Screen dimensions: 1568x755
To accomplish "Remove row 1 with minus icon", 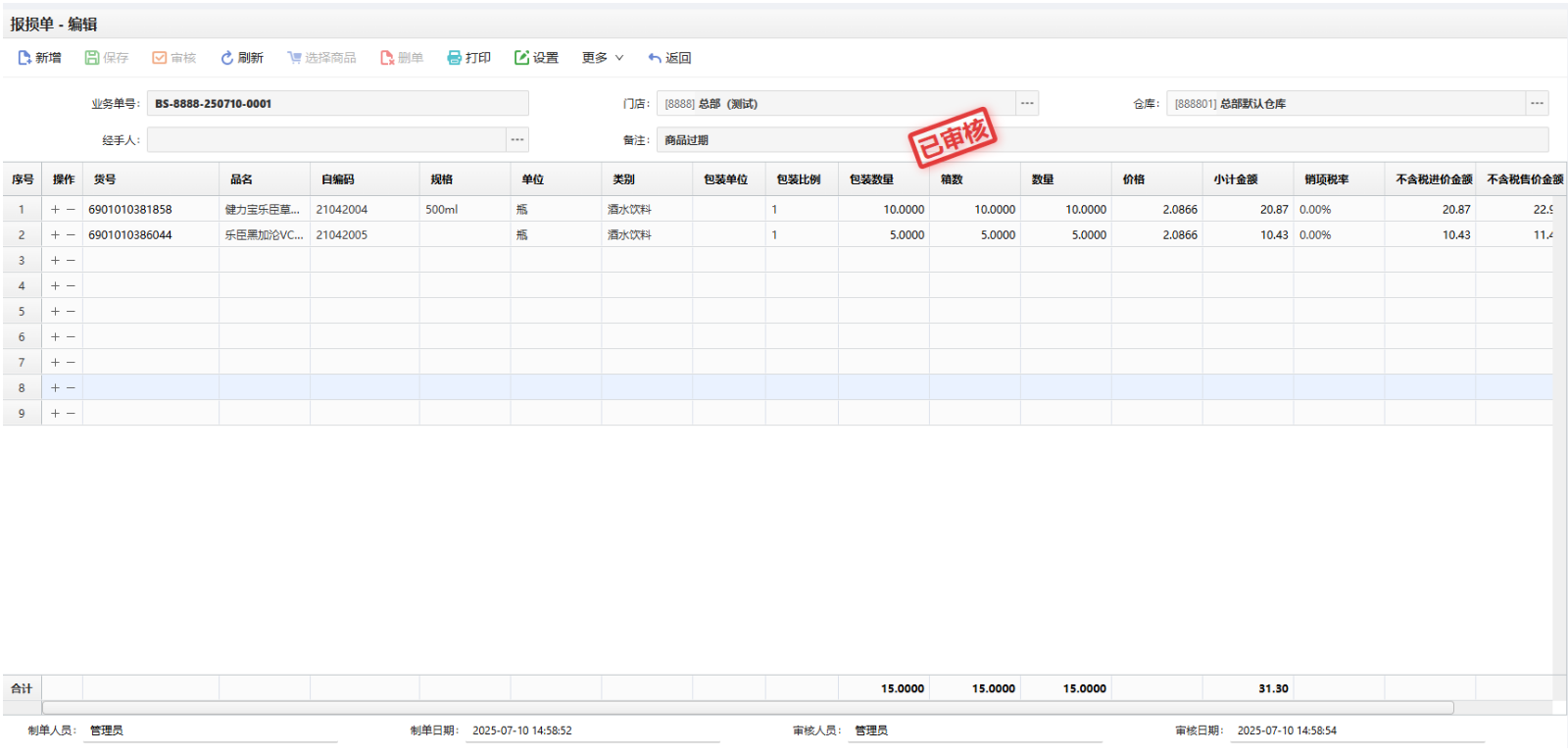I will pyautogui.click(x=71, y=210).
